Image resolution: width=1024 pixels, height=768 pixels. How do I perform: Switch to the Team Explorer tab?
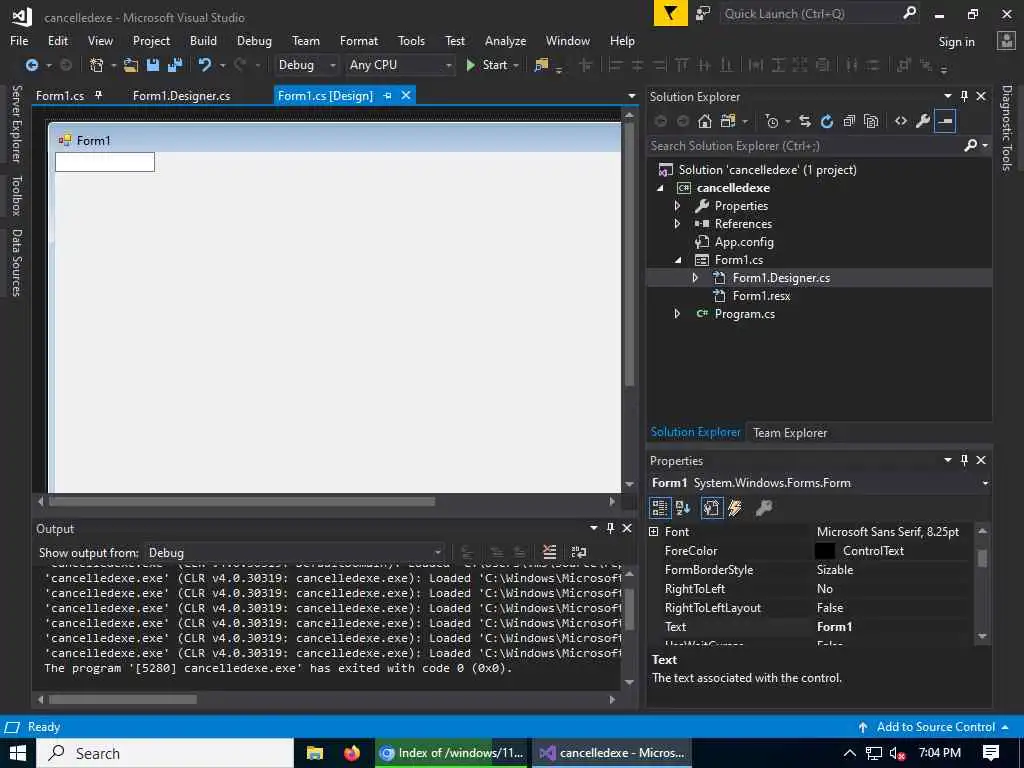tap(790, 432)
